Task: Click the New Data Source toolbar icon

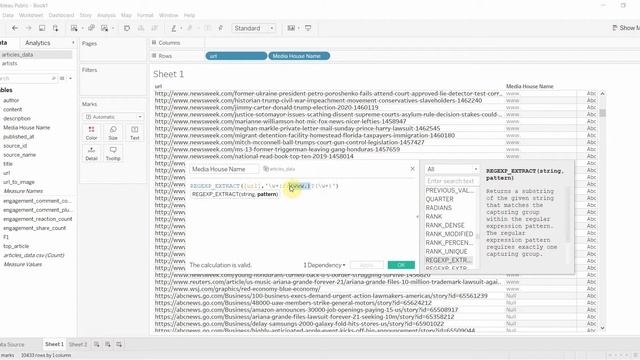Action: coord(56,28)
